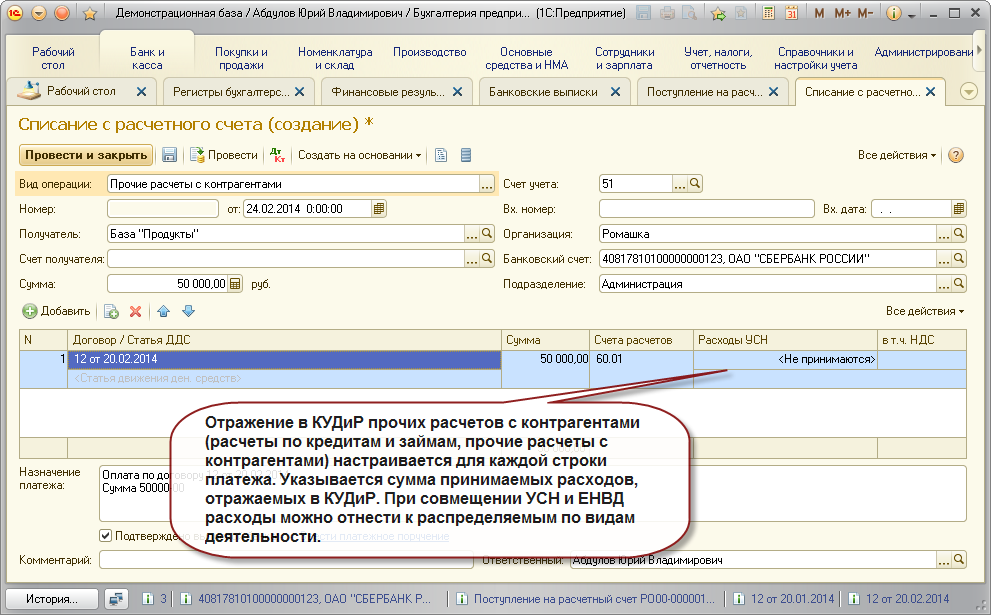
Task: Open the Номенклатура и склад section
Action: 335,58
